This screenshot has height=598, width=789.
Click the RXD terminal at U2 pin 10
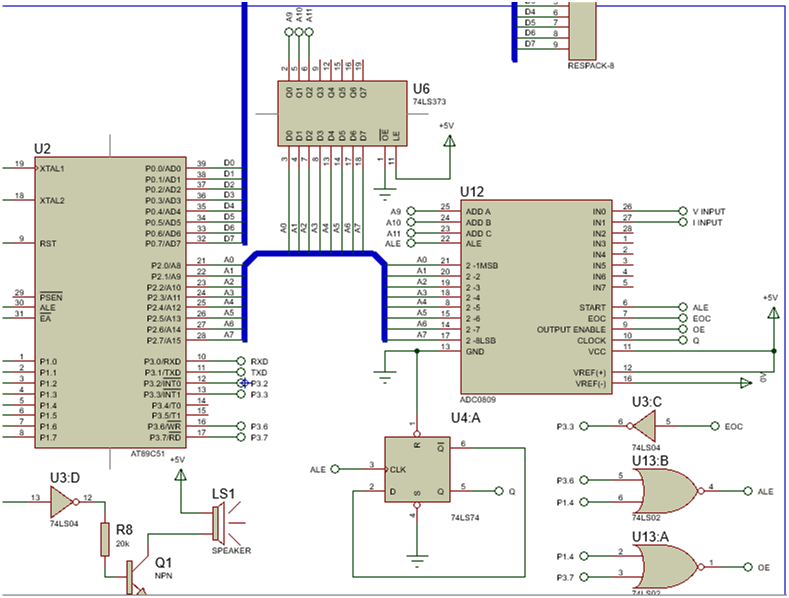[241, 361]
